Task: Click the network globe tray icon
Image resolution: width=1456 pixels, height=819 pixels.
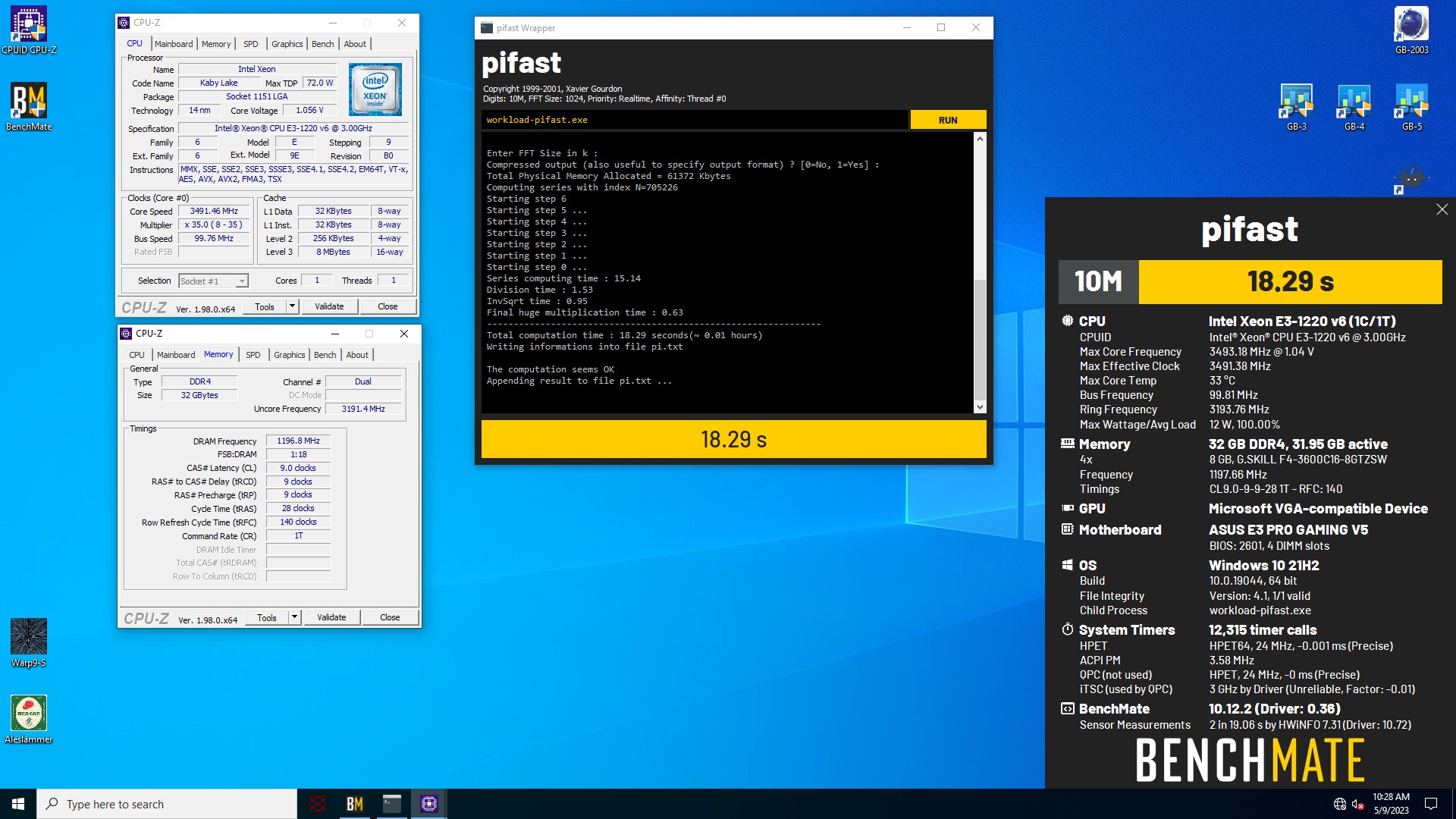Action: click(x=1340, y=804)
